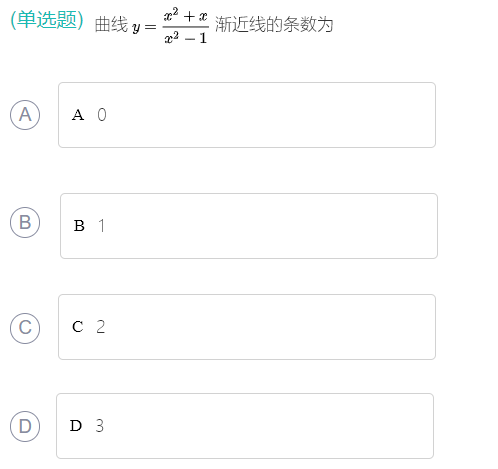Click the bold letter D inside fourth option
The height and width of the screenshot is (469, 498).
76,426
